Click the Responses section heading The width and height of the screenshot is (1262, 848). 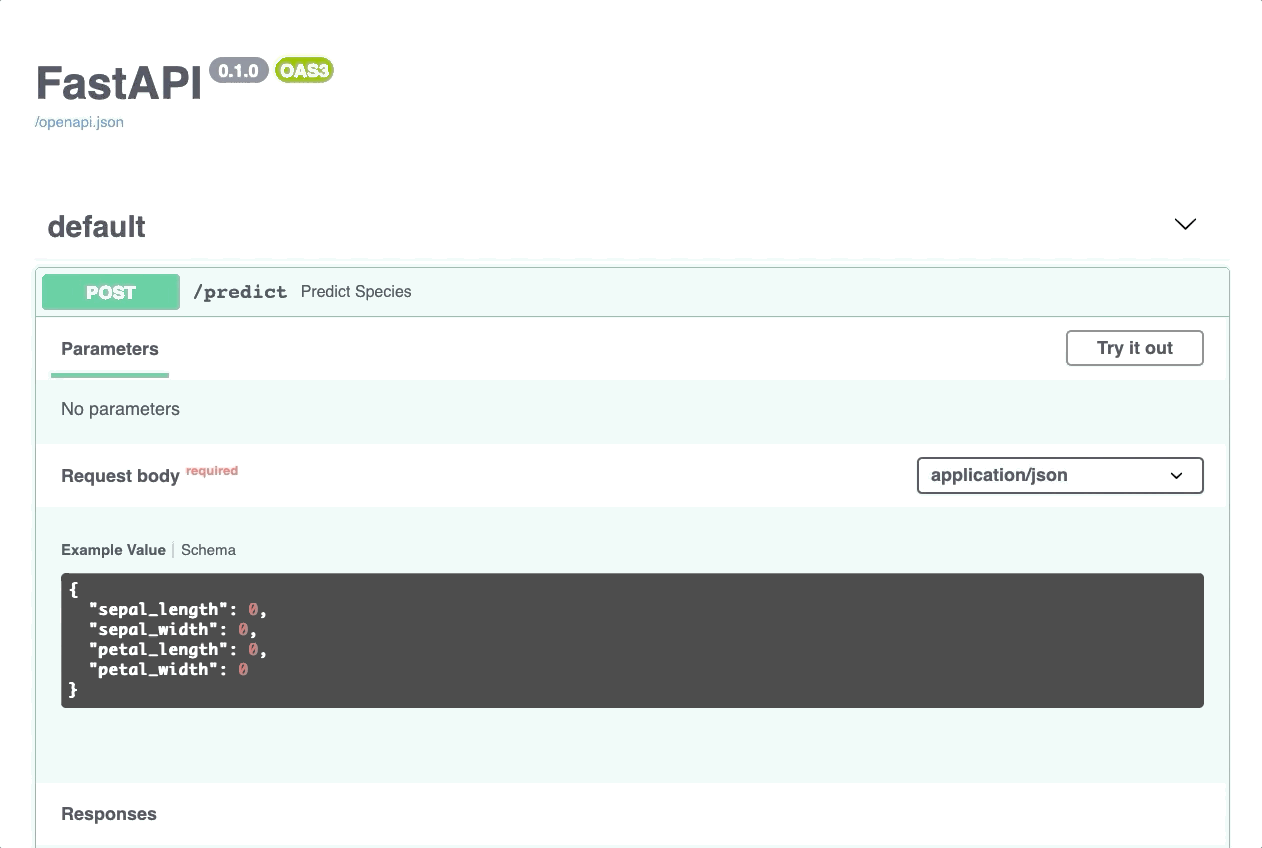tap(109, 814)
